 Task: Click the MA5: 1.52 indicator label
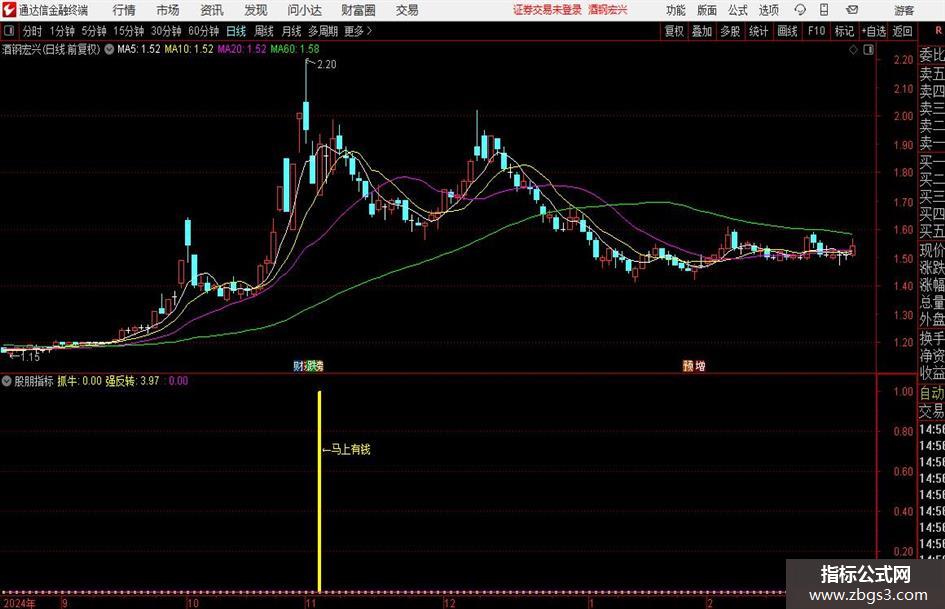click(139, 49)
